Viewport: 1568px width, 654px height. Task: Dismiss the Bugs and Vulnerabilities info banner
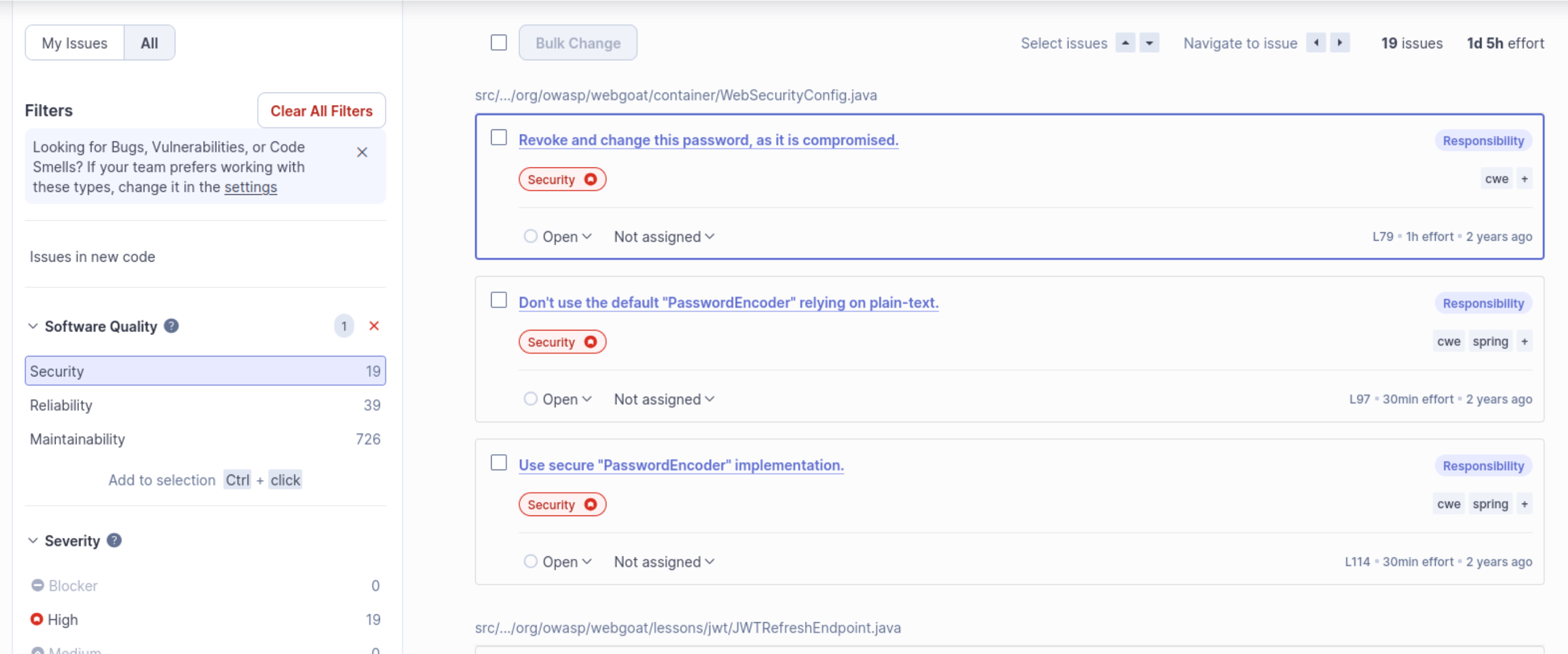tap(362, 152)
